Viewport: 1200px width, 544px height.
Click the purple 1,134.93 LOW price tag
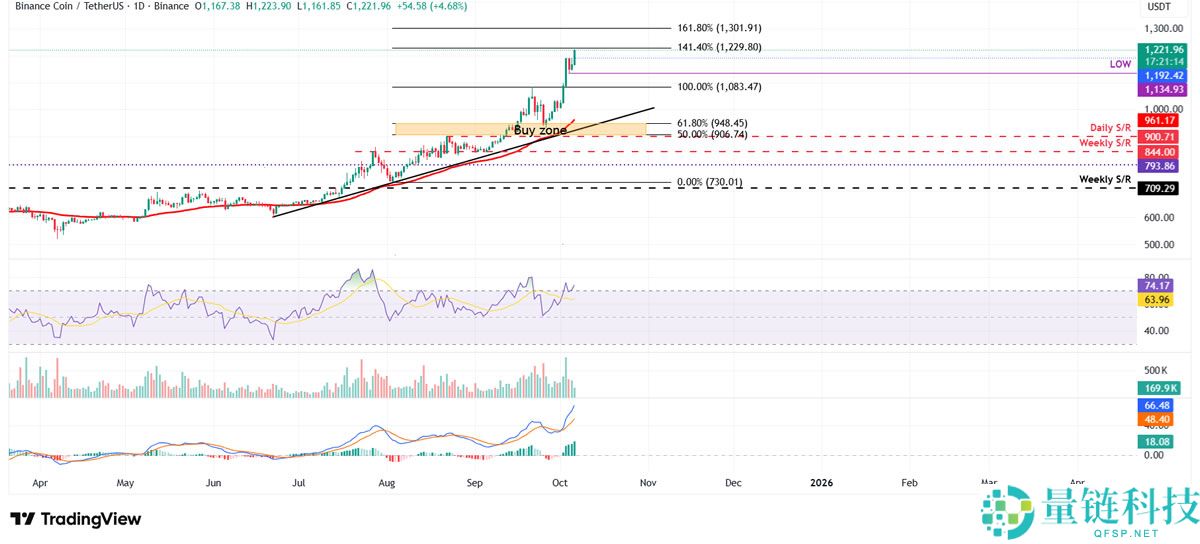click(x=1161, y=89)
